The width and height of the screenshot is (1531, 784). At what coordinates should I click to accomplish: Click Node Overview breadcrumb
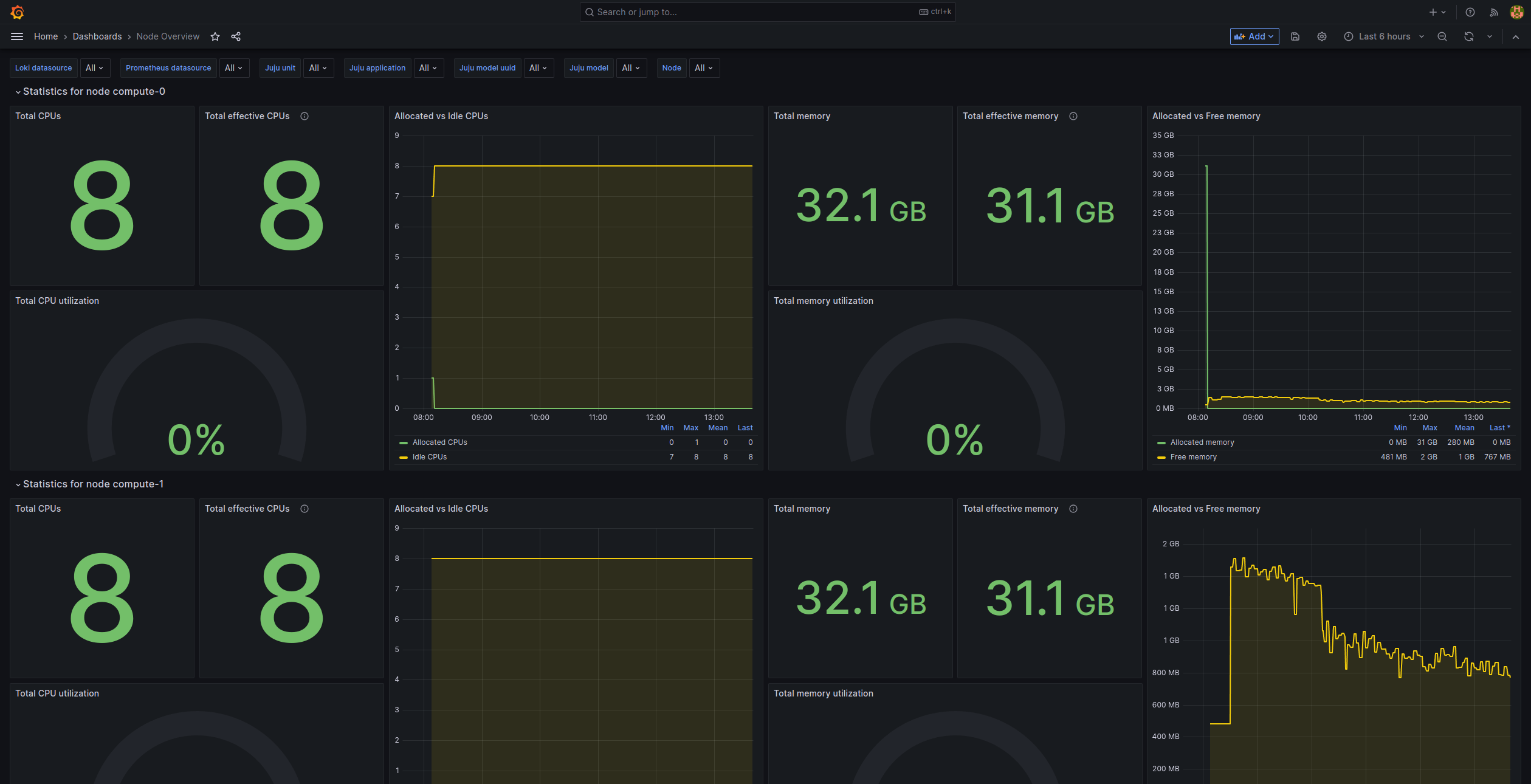click(168, 36)
